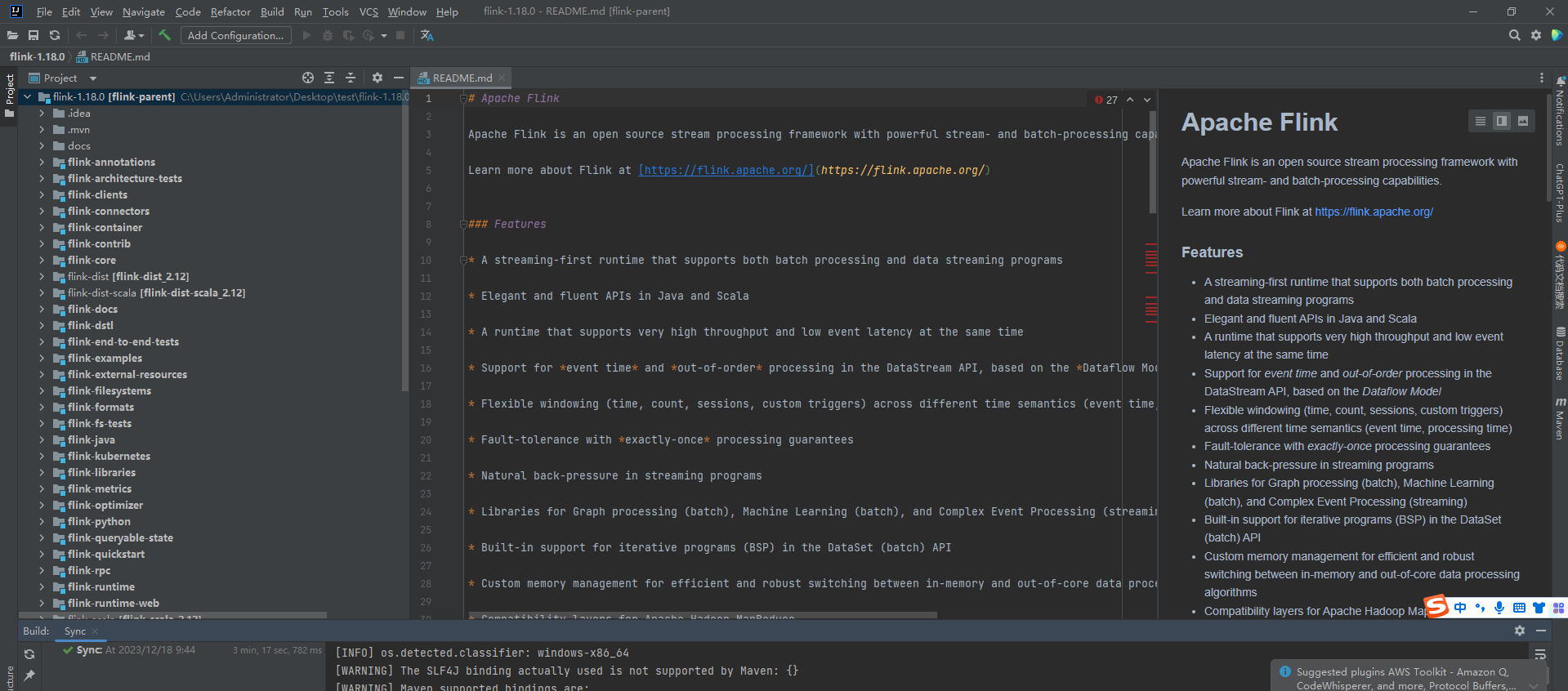
Task: Expand all nodes in the Project panel
Action: click(x=329, y=78)
